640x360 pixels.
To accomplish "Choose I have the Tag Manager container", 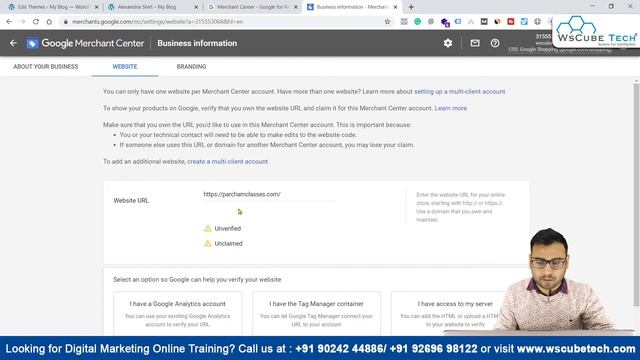I will click(316, 313).
